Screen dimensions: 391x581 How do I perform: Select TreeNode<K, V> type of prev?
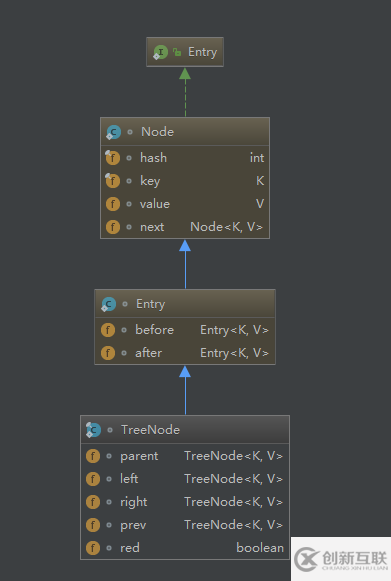(x=233, y=525)
